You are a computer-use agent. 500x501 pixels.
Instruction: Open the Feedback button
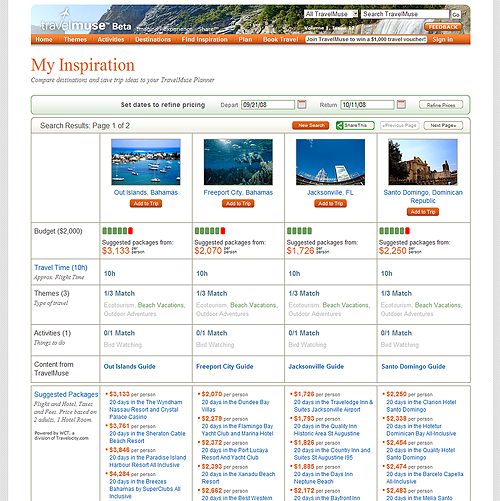(443, 27)
